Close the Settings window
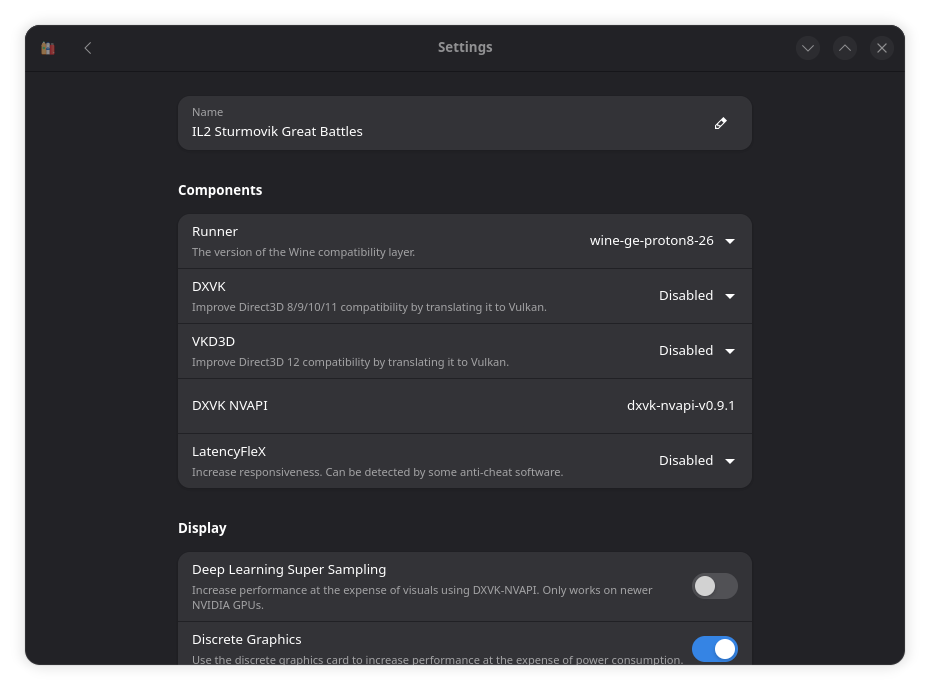930x690 pixels. pyautogui.click(x=881, y=48)
